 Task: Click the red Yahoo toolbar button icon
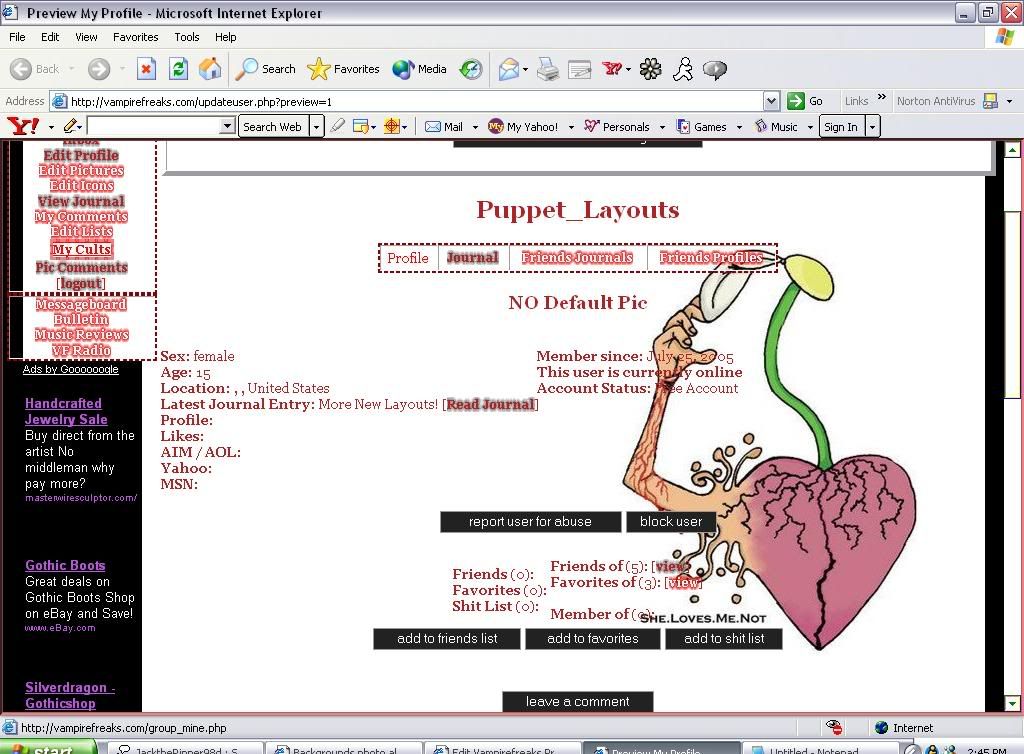pos(612,69)
